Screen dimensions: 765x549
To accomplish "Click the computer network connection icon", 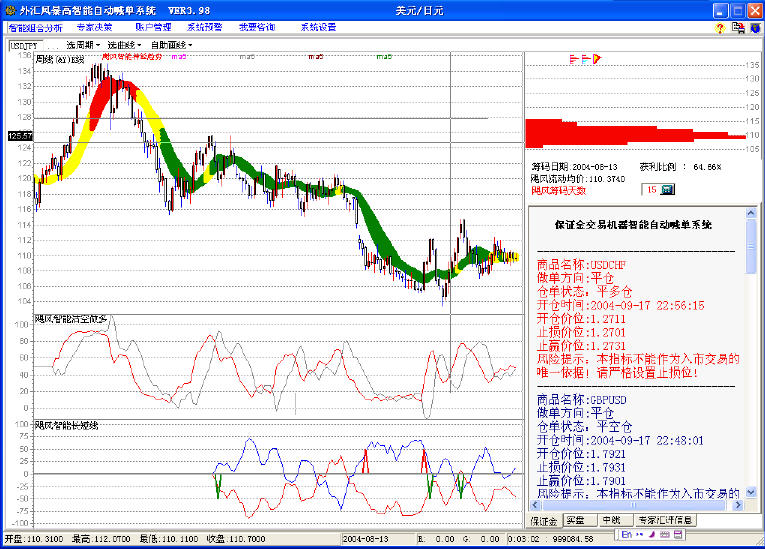I will coord(738,28).
